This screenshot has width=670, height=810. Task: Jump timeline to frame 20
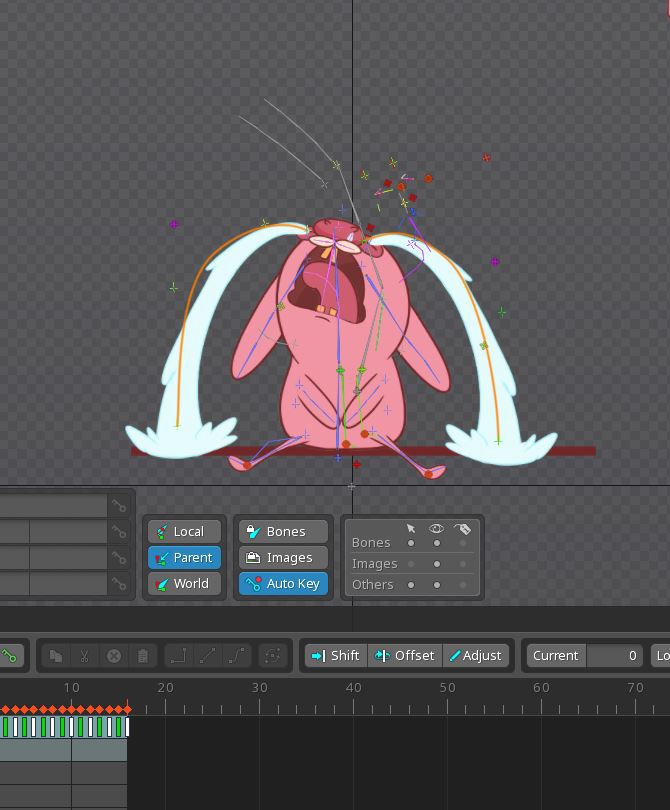tap(165, 688)
